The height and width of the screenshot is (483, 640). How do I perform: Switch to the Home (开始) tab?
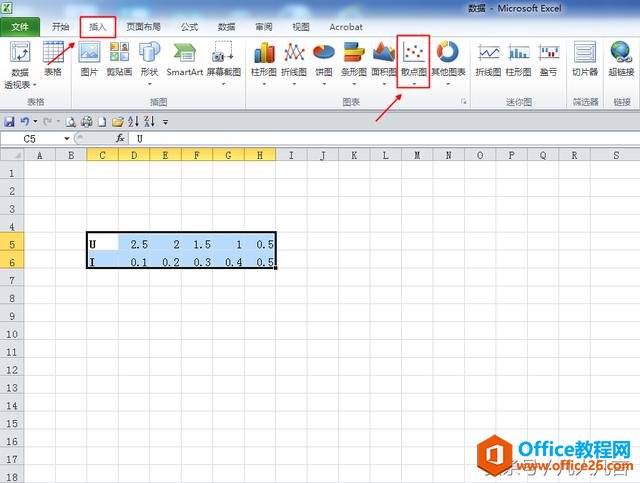tap(60, 27)
